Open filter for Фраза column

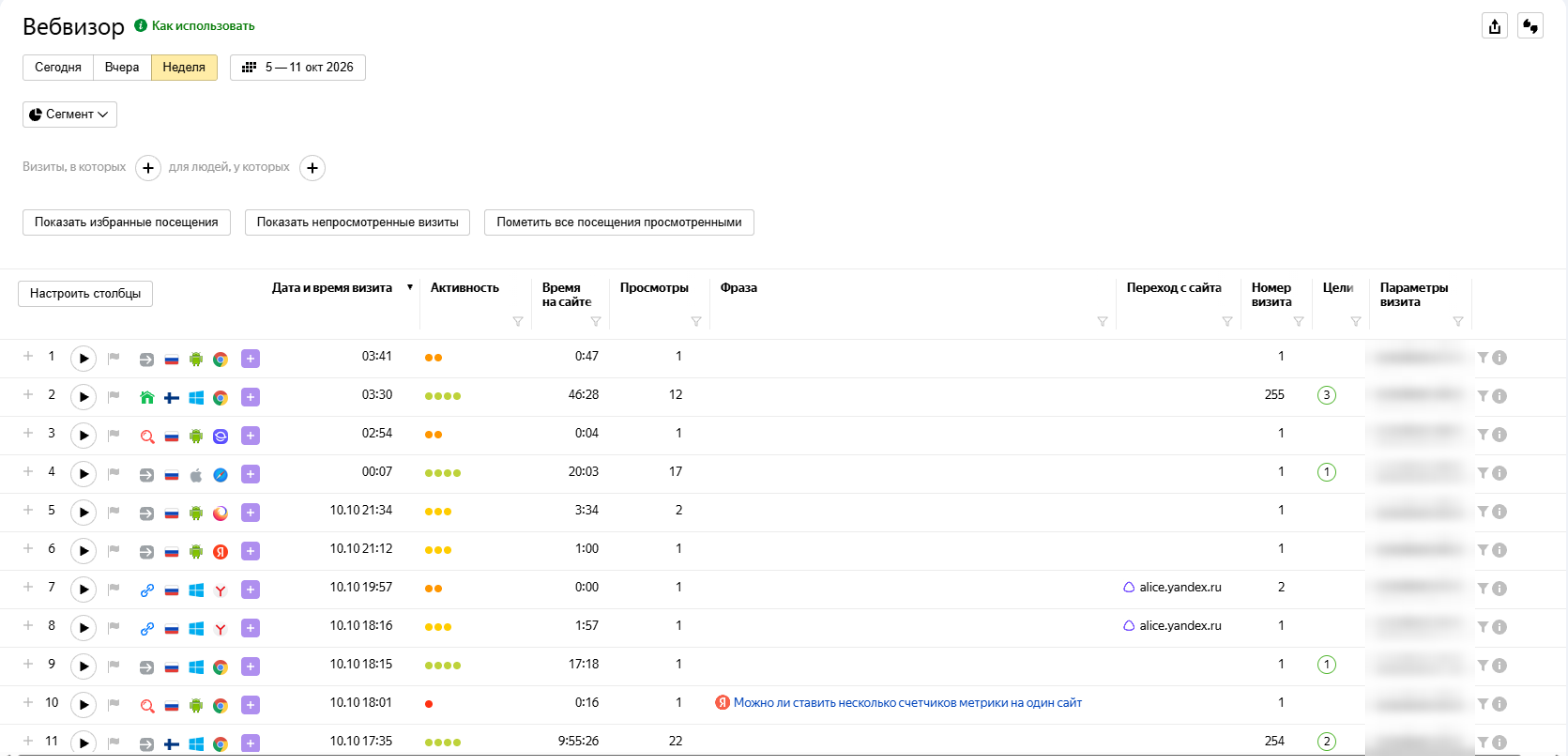tap(1102, 321)
